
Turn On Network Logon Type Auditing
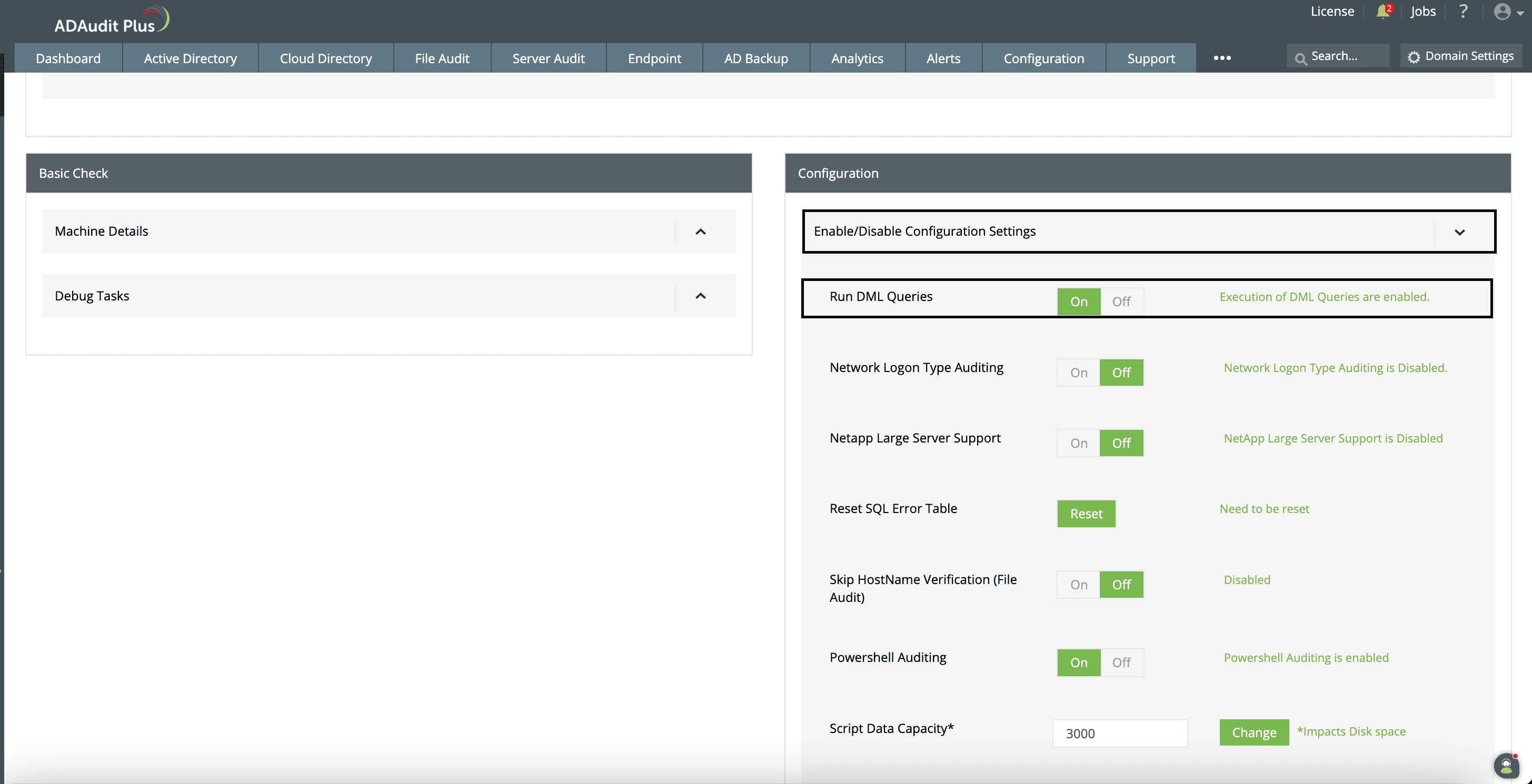pyautogui.click(x=1078, y=373)
